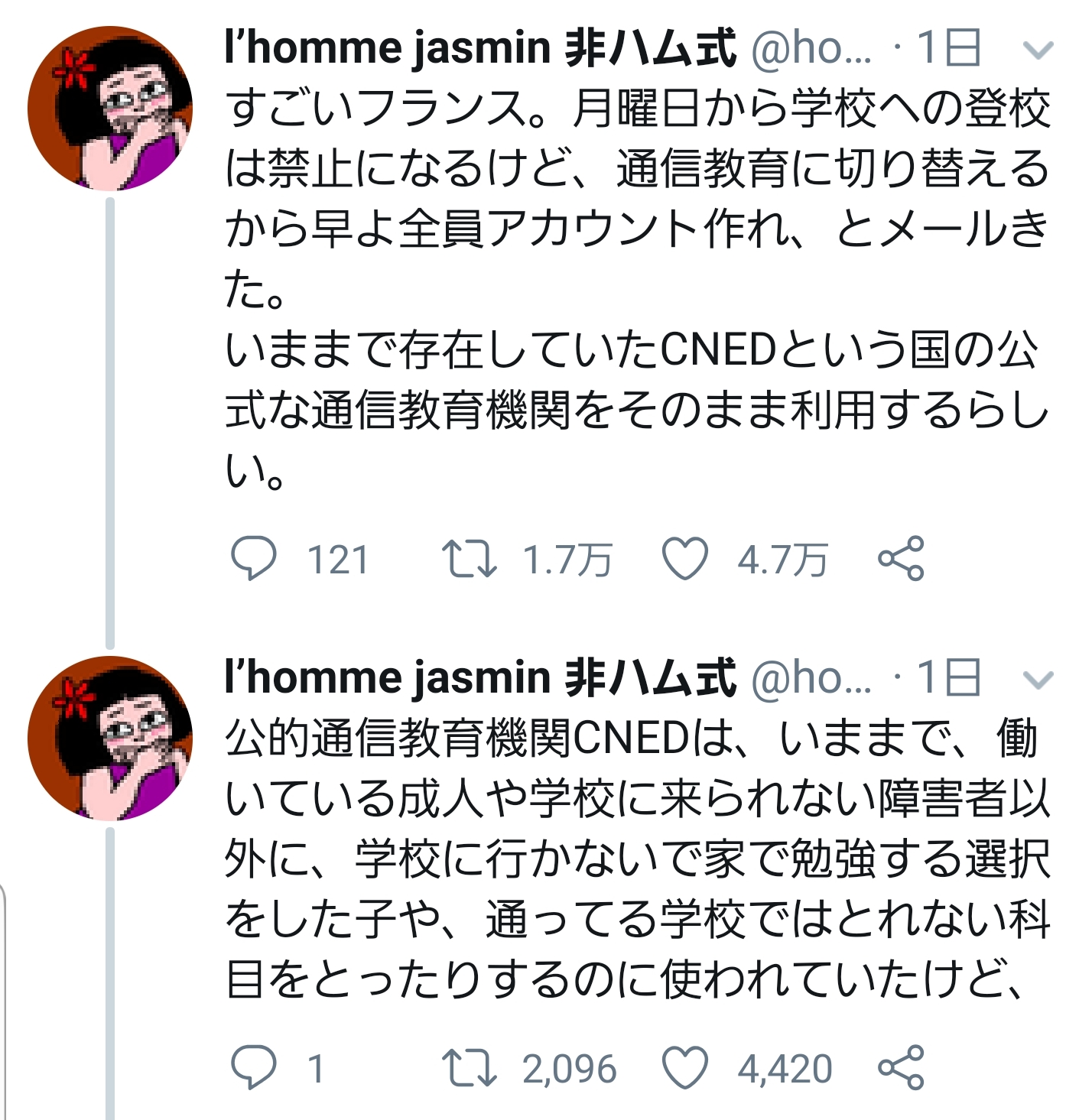Open the second tweet's 1日 timestamp
Image resolution: width=1092 pixels, height=1120 pixels.
pos(948,678)
